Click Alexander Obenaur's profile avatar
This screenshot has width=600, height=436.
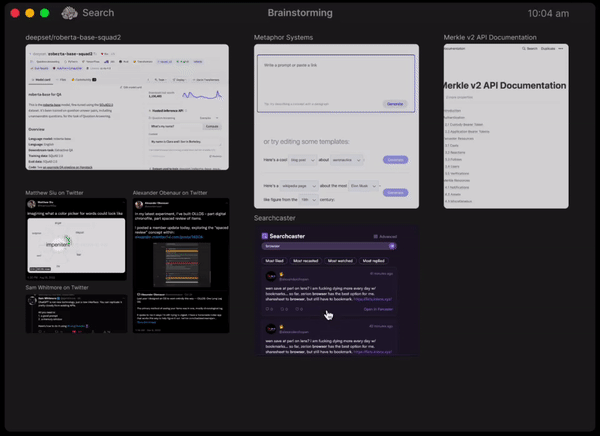point(139,205)
